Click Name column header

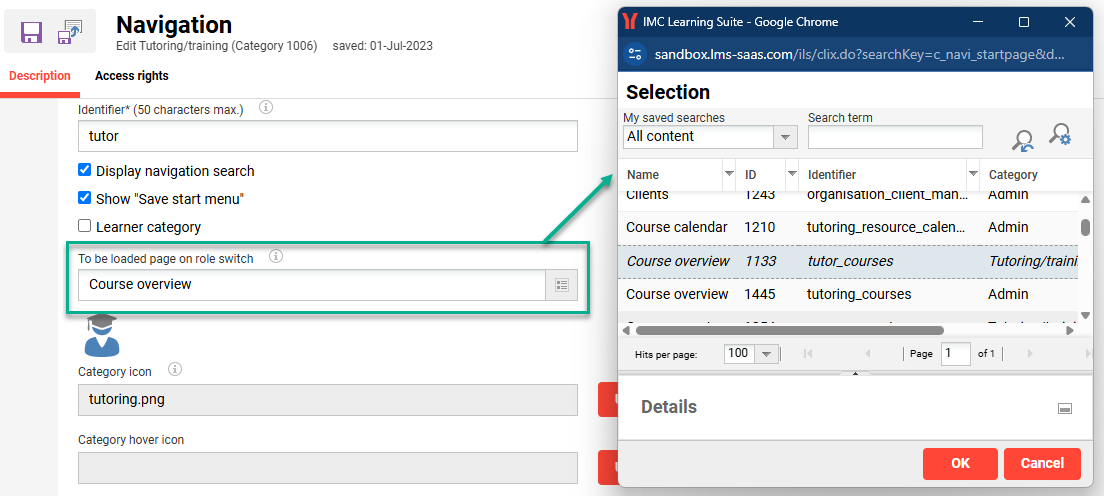coord(643,174)
